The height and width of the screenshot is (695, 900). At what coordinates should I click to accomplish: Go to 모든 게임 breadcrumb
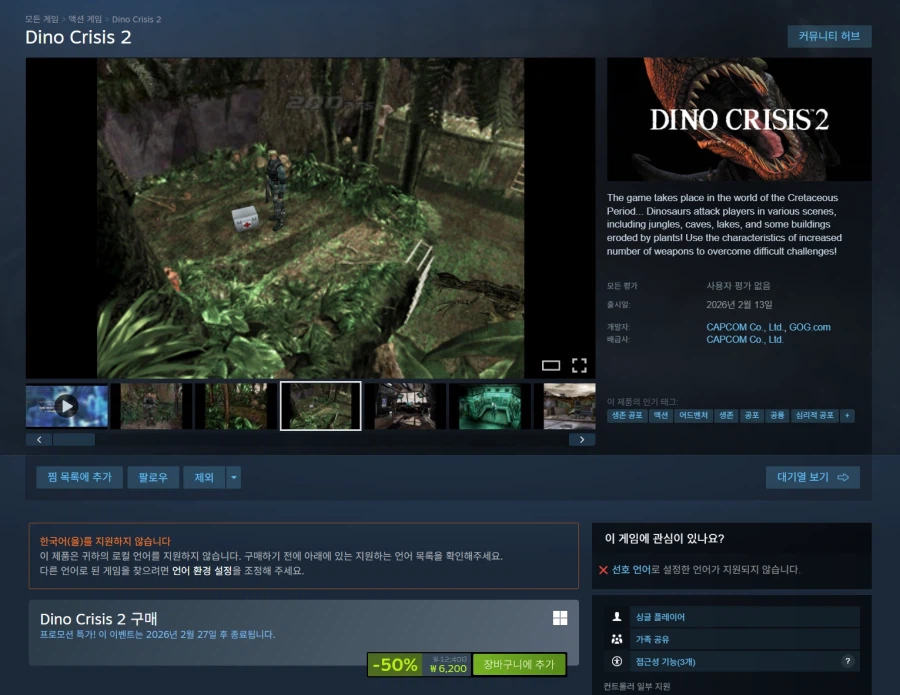[x=42, y=19]
